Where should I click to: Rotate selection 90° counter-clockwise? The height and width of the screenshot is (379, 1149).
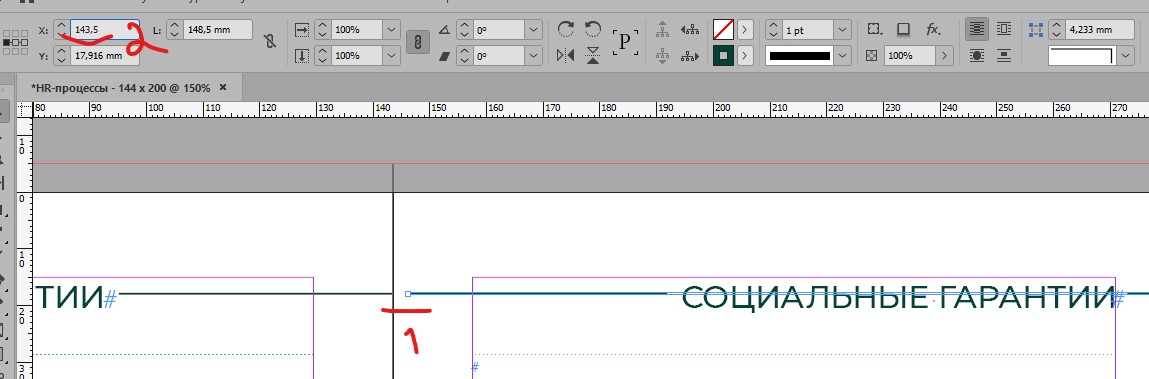(x=593, y=29)
